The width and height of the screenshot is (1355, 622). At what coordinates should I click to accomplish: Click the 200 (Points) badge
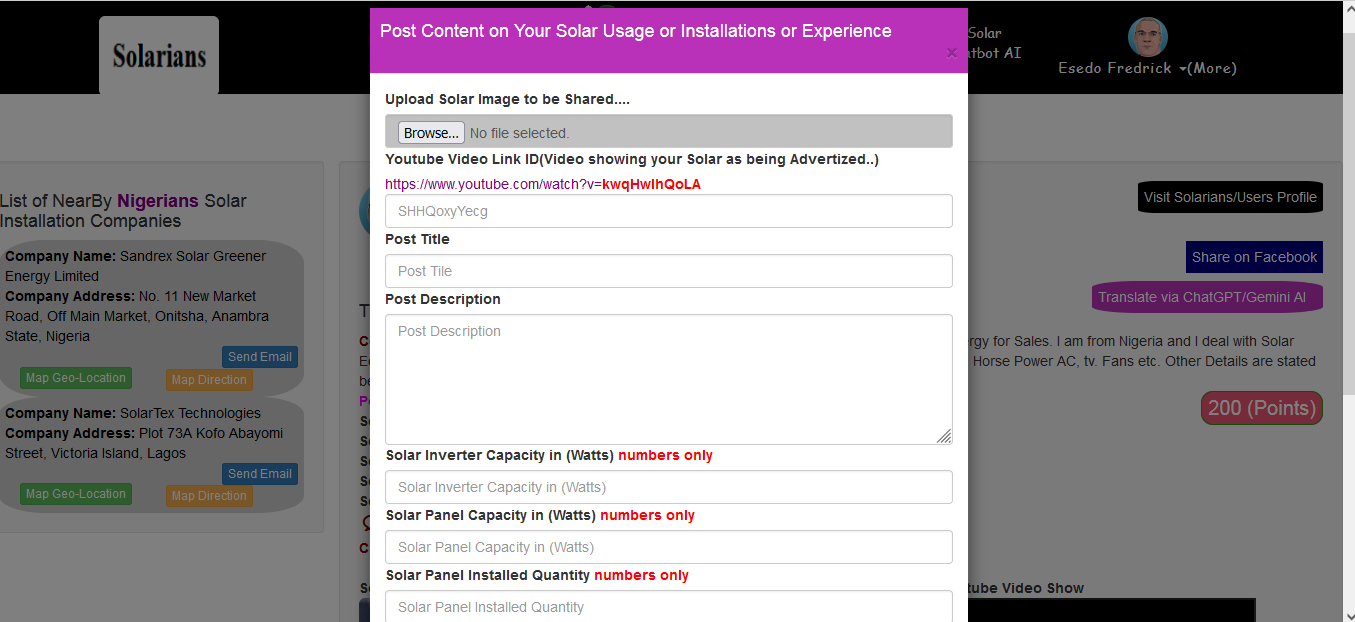click(x=1261, y=408)
